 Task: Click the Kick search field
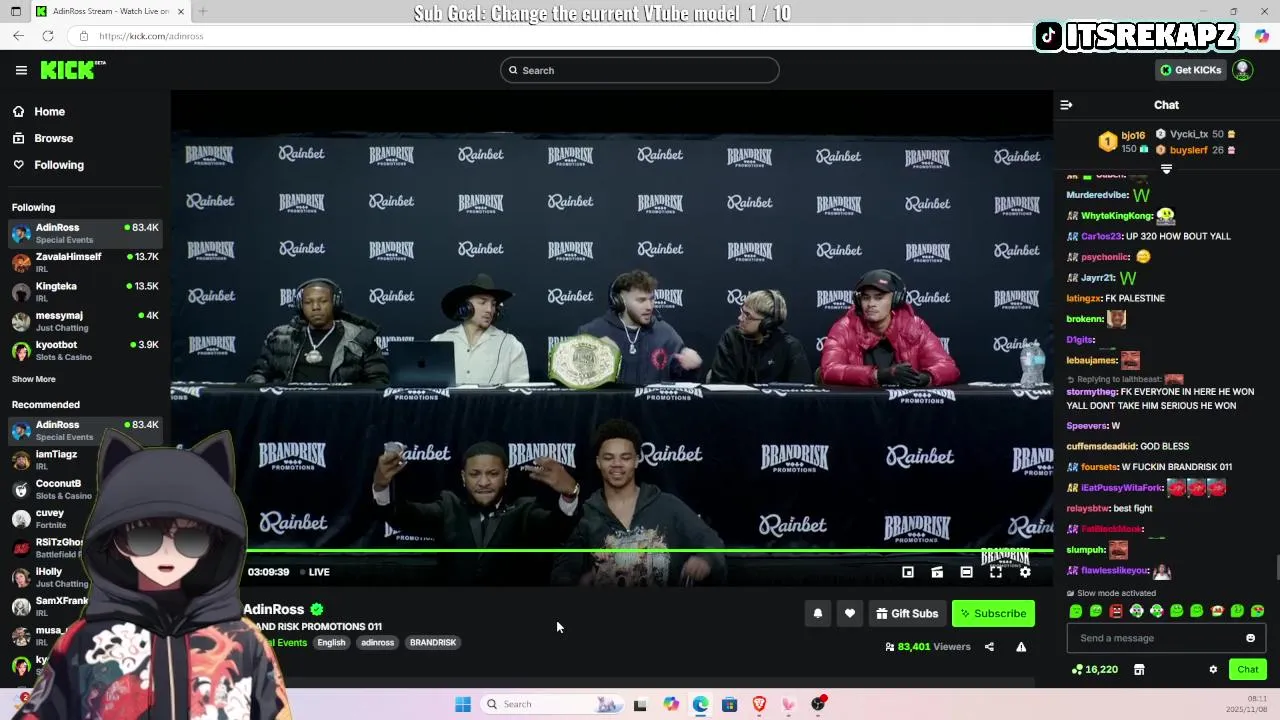coord(640,70)
